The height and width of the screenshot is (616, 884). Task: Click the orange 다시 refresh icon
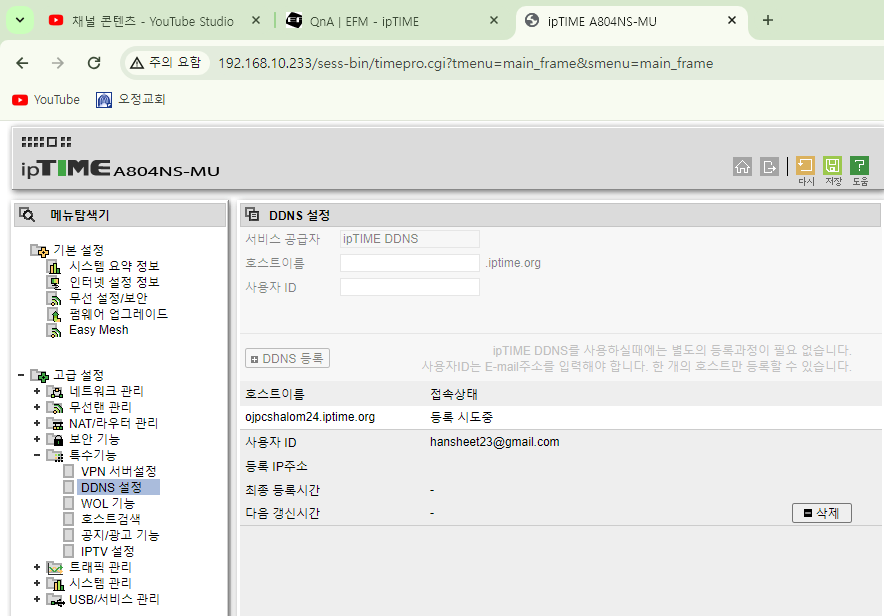[x=805, y=166]
